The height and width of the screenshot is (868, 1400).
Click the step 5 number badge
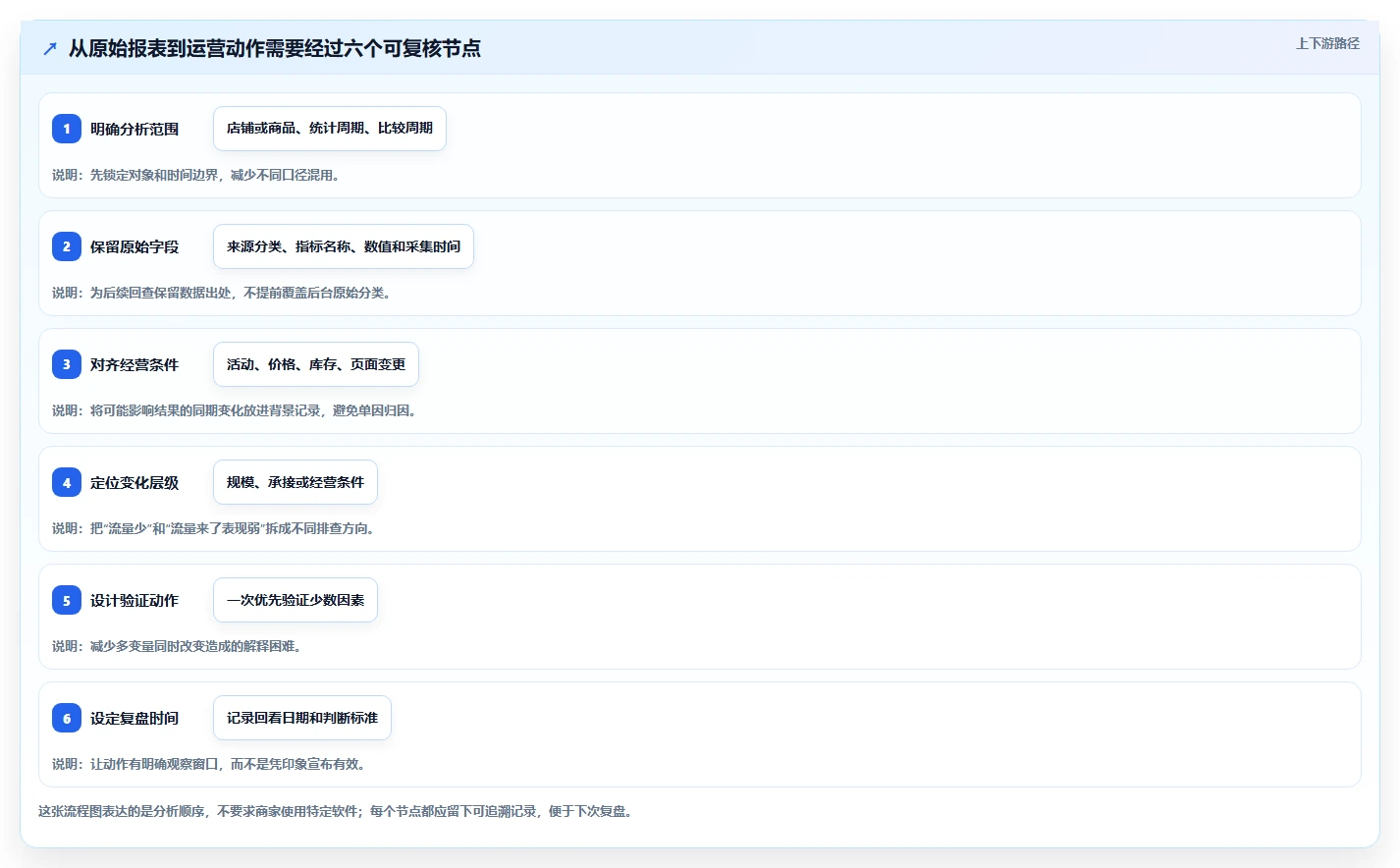pyautogui.click(x=67, y=600)
